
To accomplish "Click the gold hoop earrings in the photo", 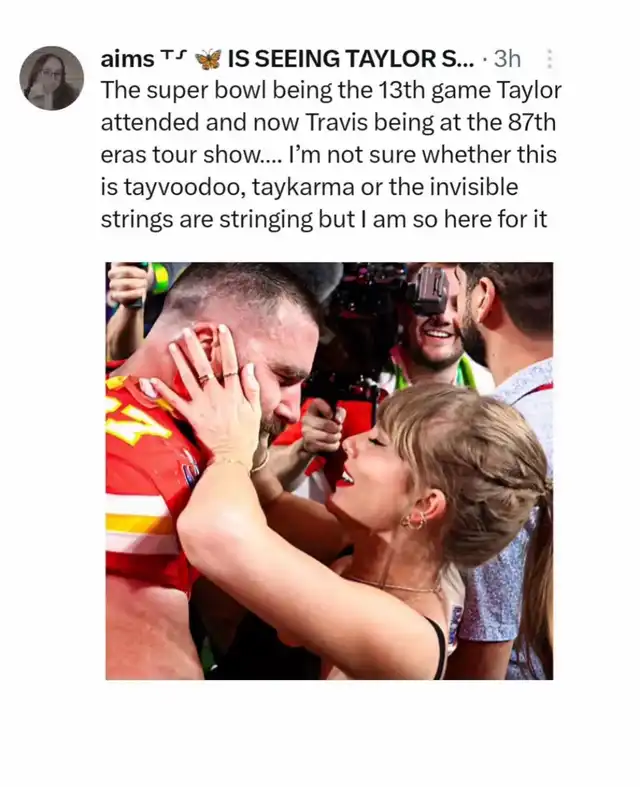I will tap(413, 520).
